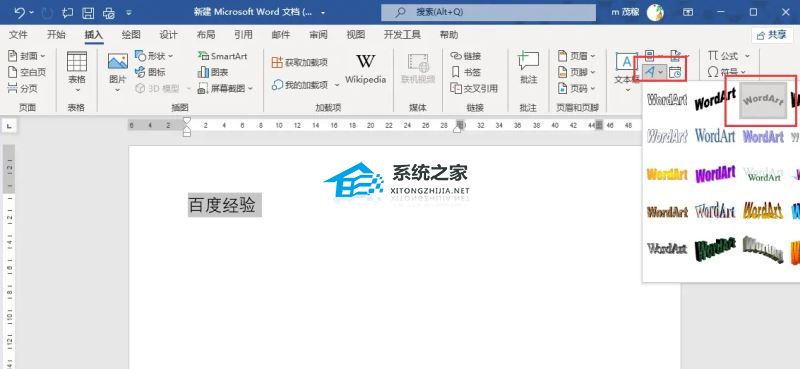This screenshot has width=800, height=369.
Task: Click the quick print icon in the title bar
Action: (109, 12)
